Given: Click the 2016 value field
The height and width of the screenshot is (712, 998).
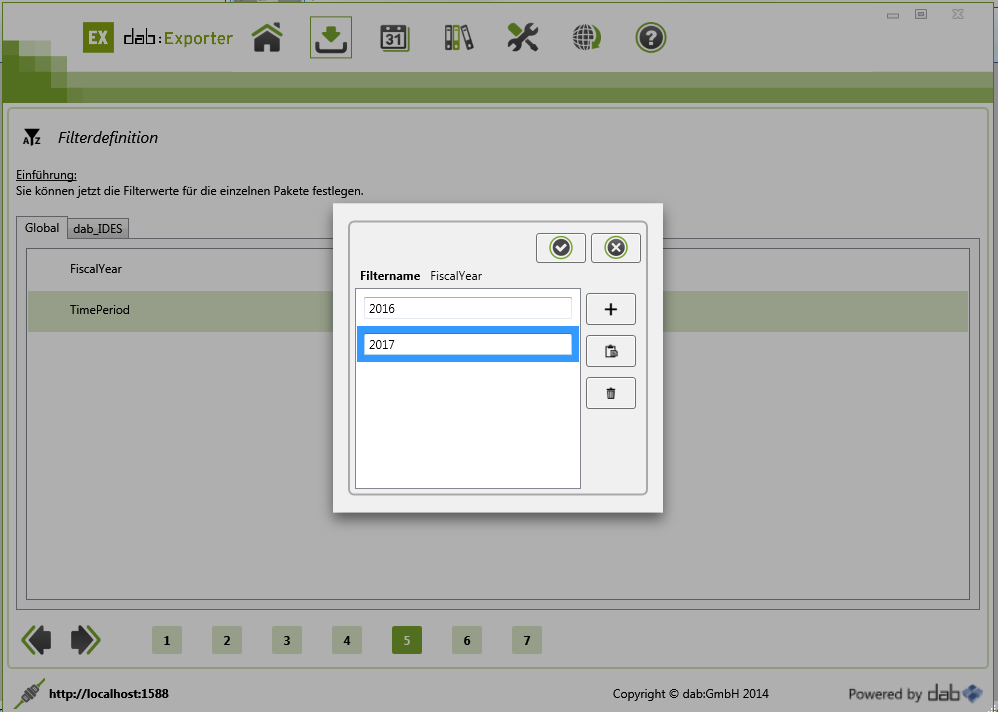Looking at the screenshot, I should point(468,308).
